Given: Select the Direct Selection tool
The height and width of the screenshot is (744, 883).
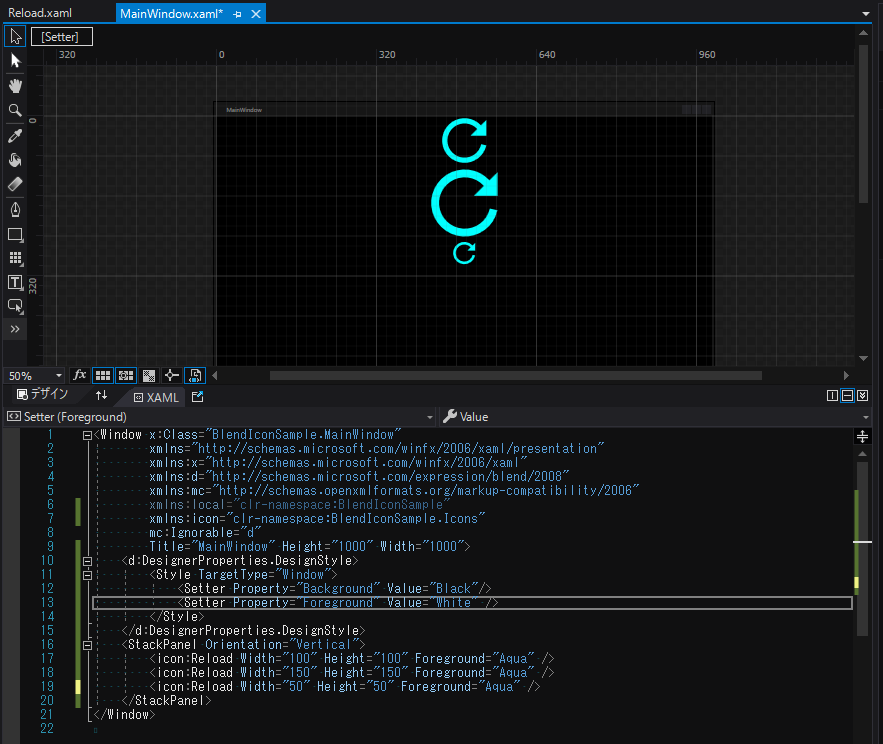Looking at the screenshot, I should [x=15, y=61].
